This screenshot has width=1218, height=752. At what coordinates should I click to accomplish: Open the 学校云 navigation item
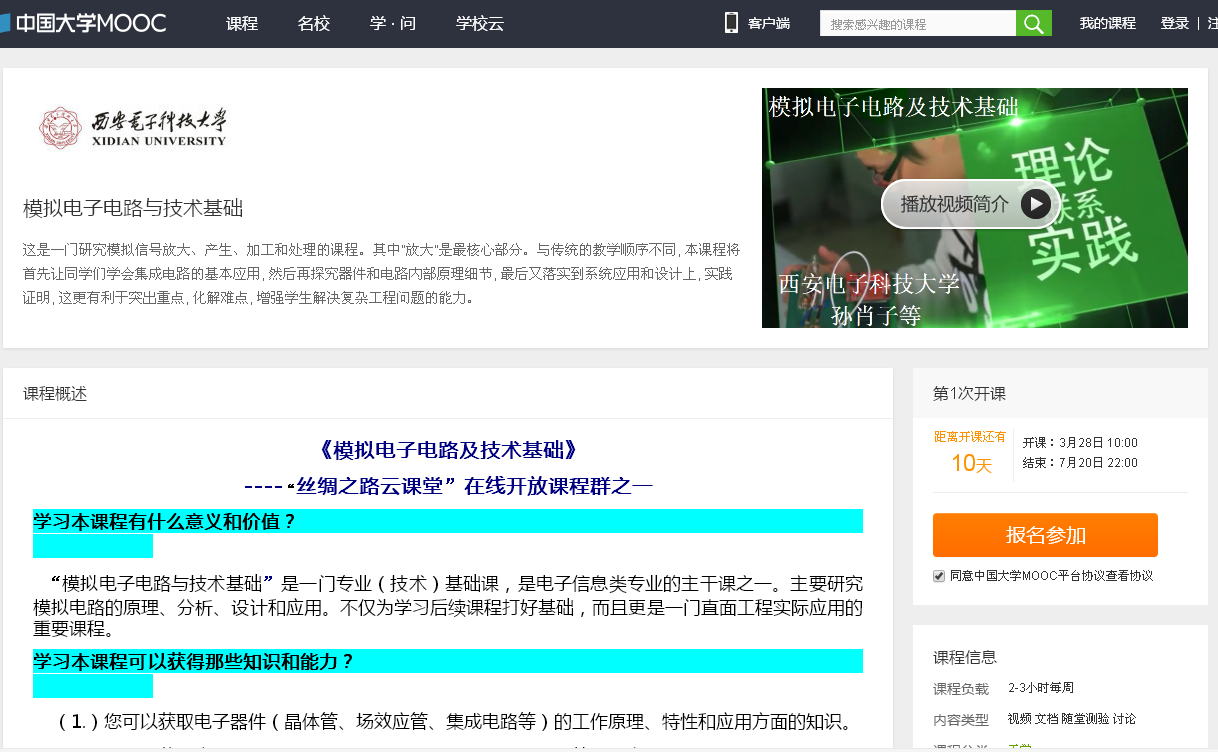click(x=480, y=24)
